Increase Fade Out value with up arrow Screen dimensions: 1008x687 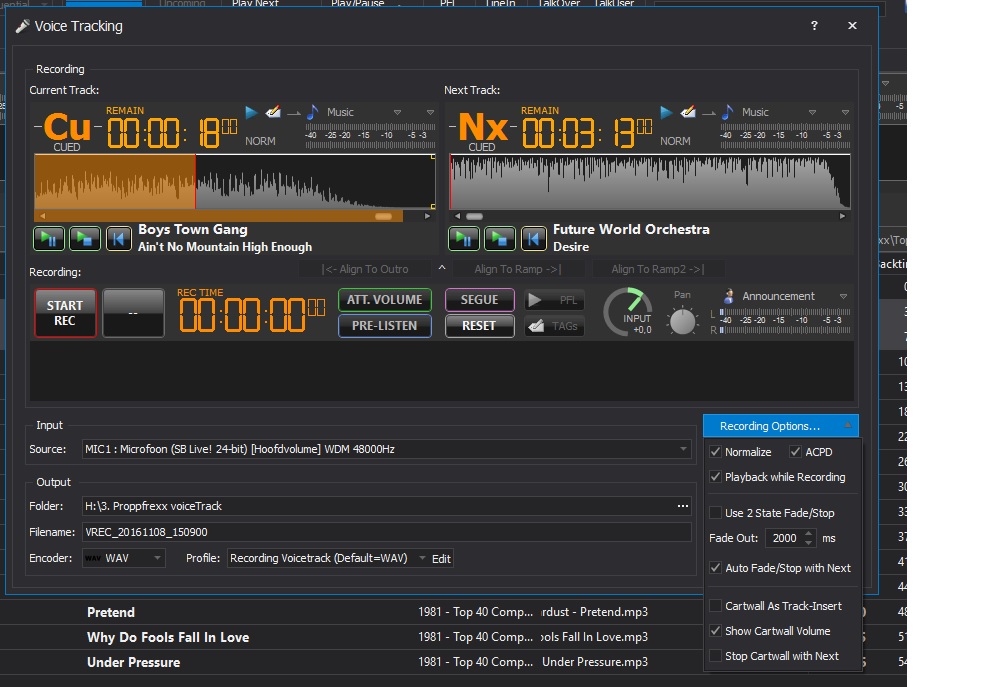[x=809, y=533]
